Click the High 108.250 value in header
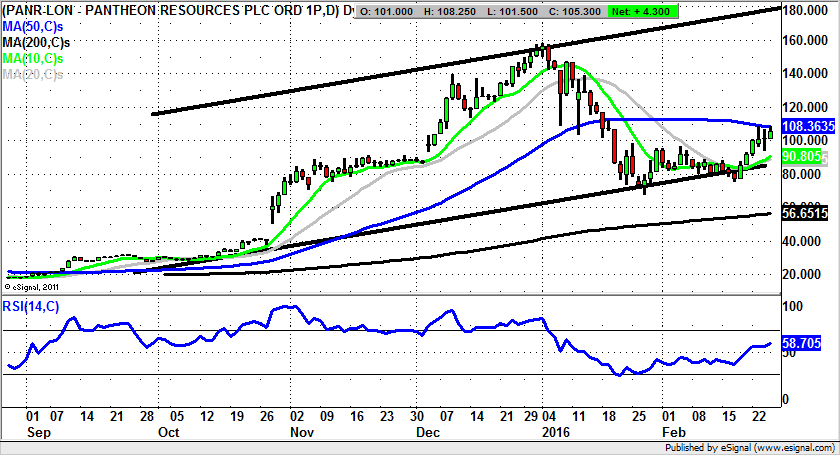Image resolution: width=840 pixels, height=455 pixels. pyautogui.click(x=458, y=11)
